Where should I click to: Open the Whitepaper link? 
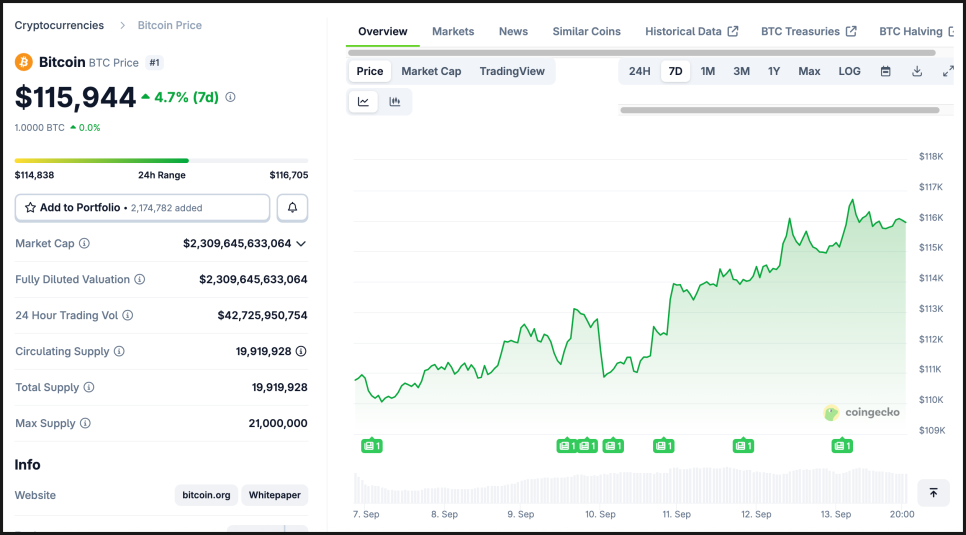(x=275, y=495)
